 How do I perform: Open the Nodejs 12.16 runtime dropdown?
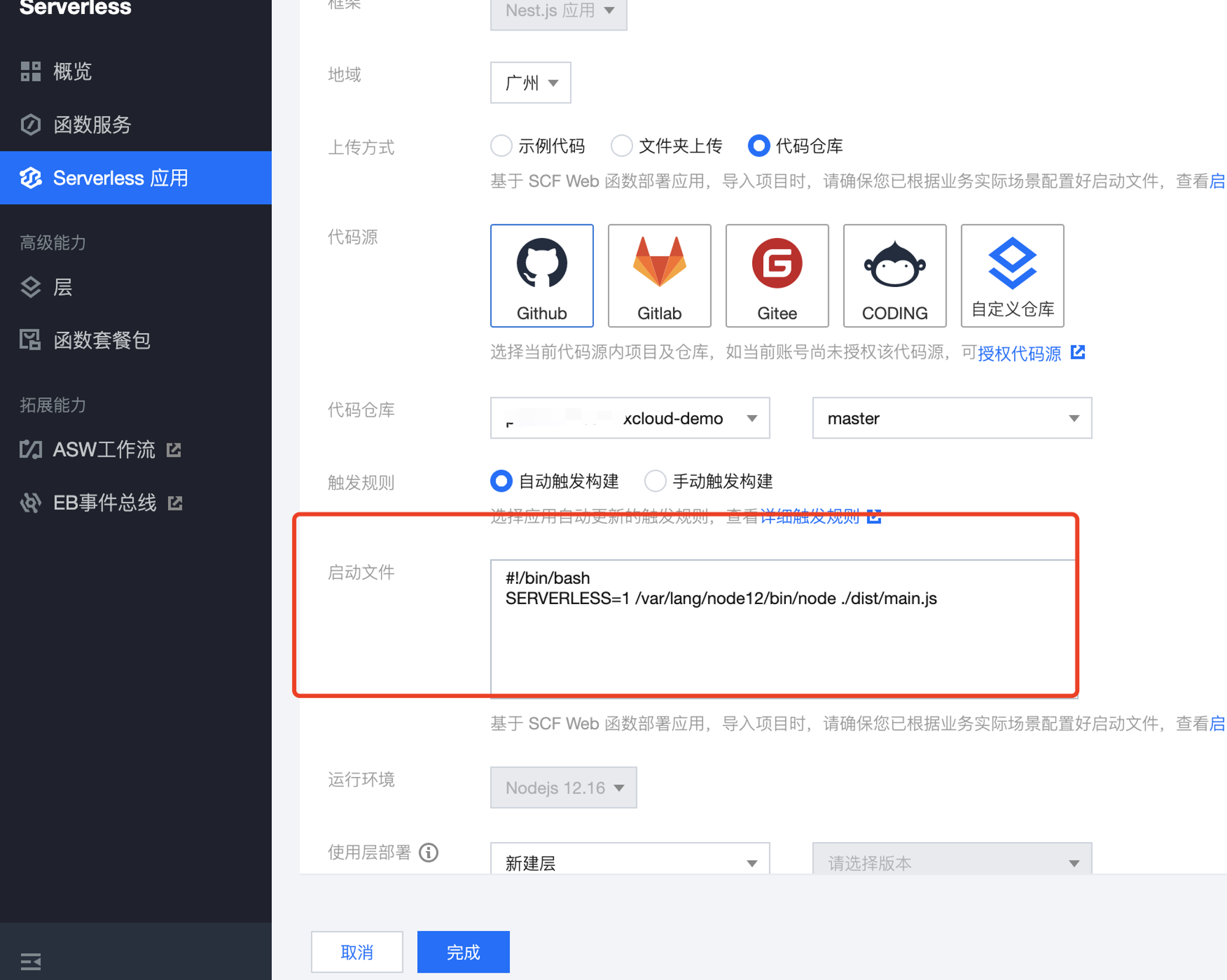pos(563,787)
